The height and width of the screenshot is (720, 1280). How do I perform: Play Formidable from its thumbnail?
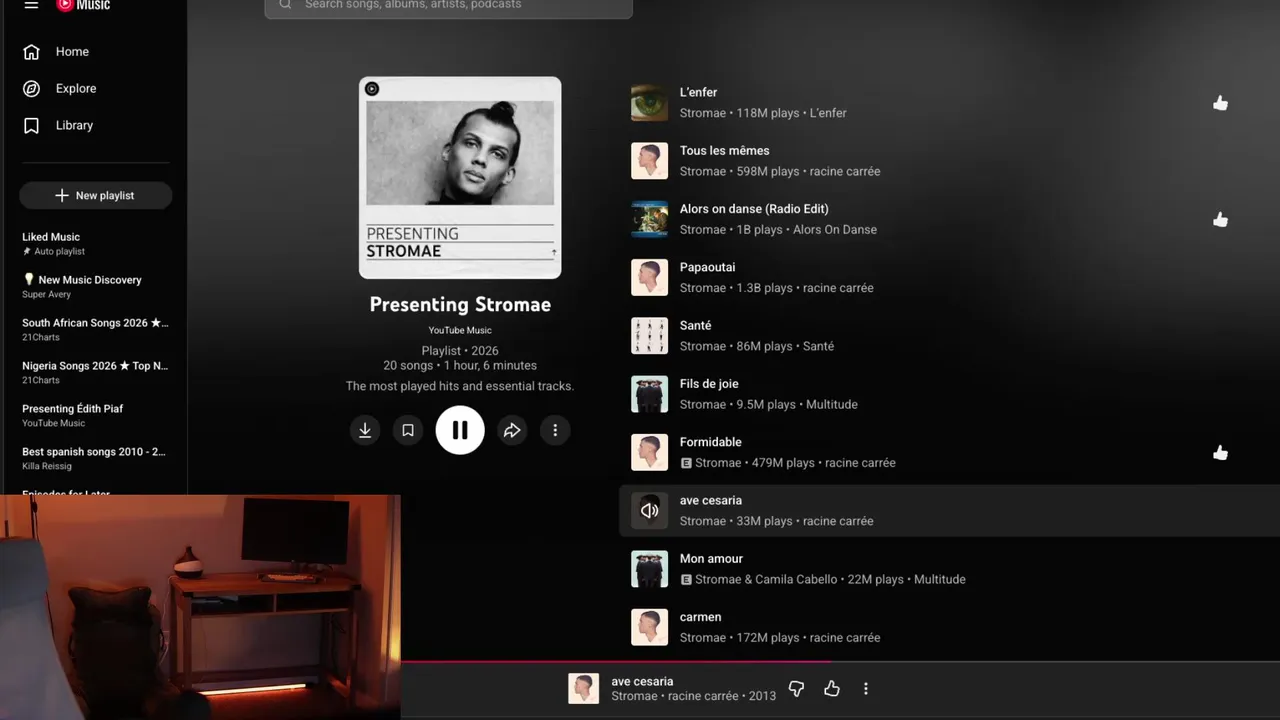tap(649, 452)
